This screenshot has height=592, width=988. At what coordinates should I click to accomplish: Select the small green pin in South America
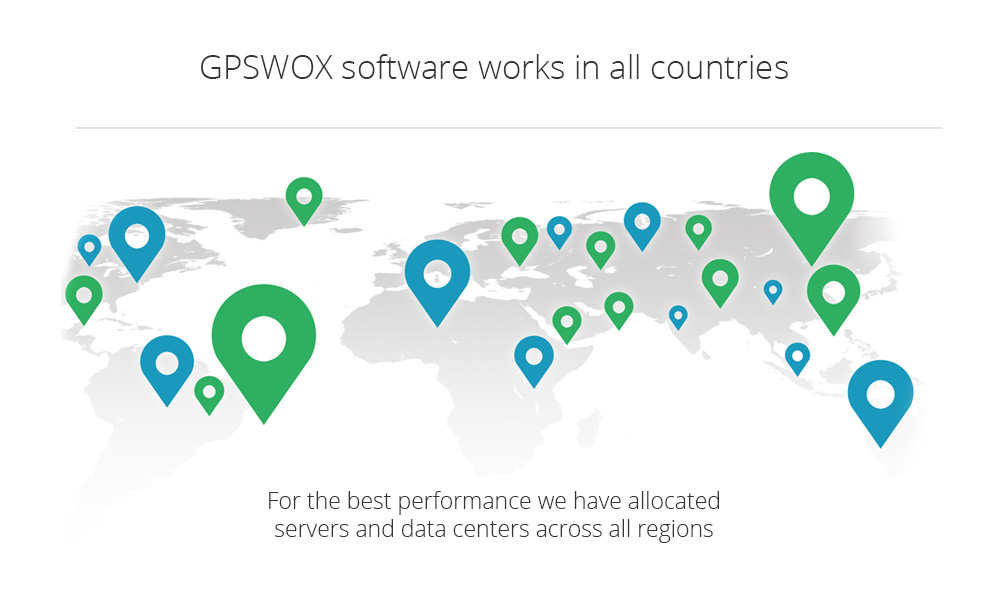(209, 393)
